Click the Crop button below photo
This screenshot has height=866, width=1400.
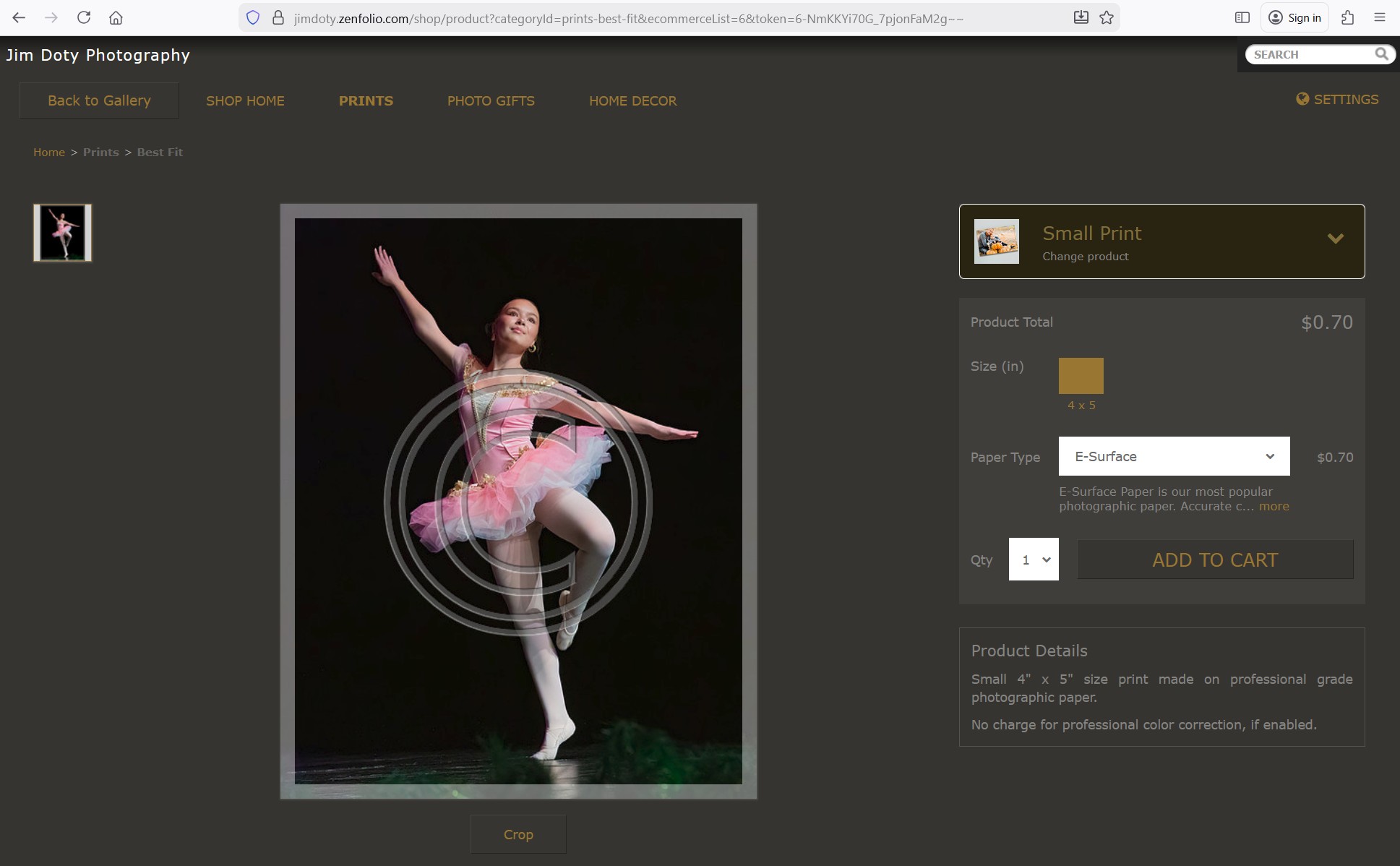point(518,834)
